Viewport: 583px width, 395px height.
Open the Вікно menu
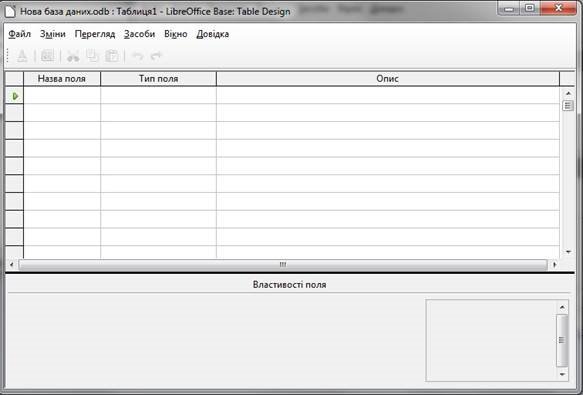[x=175, y=34]
